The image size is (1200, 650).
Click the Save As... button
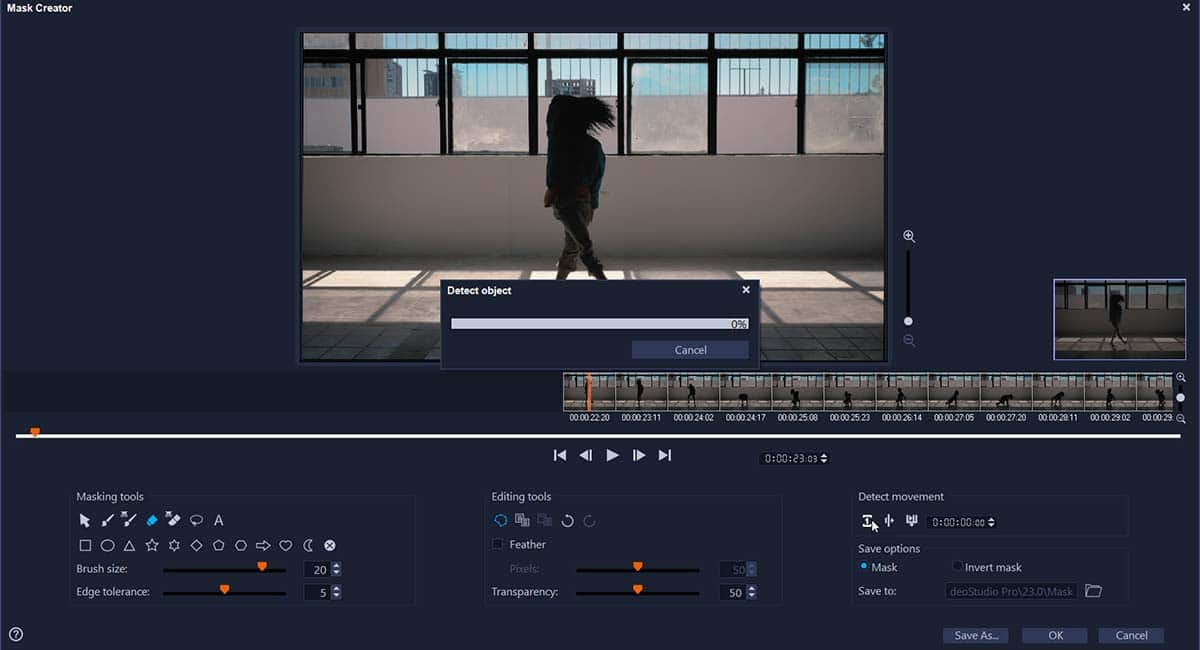pyautogui.click(x=975, y=636)
